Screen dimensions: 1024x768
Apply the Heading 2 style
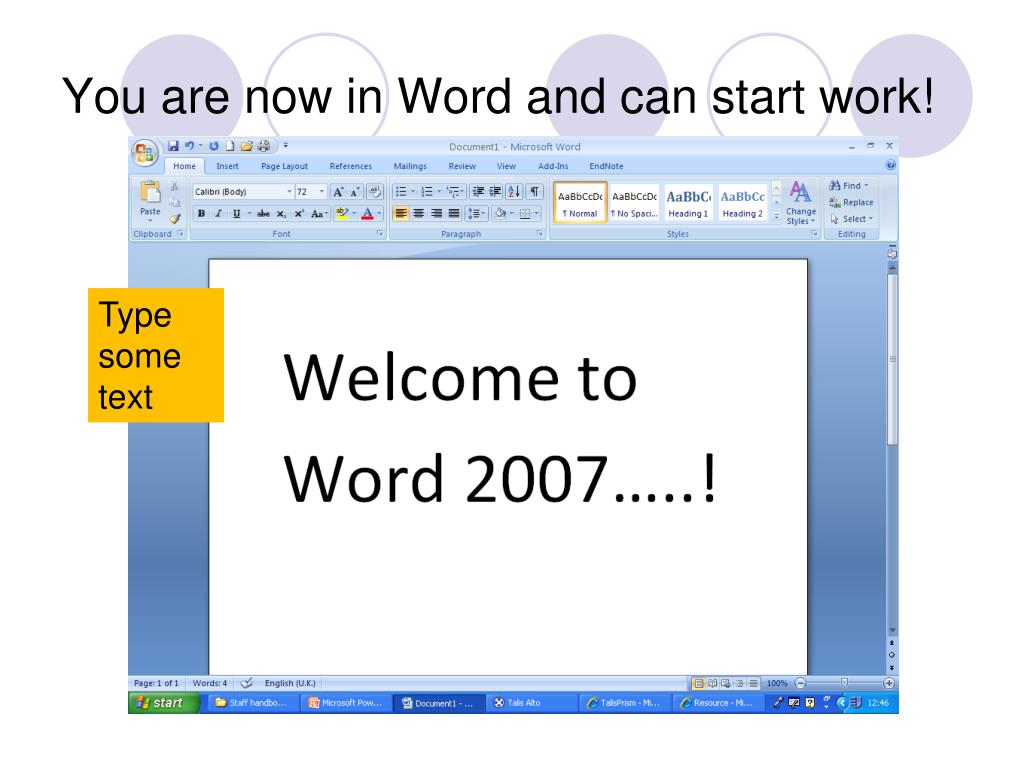tap(743, 203)
